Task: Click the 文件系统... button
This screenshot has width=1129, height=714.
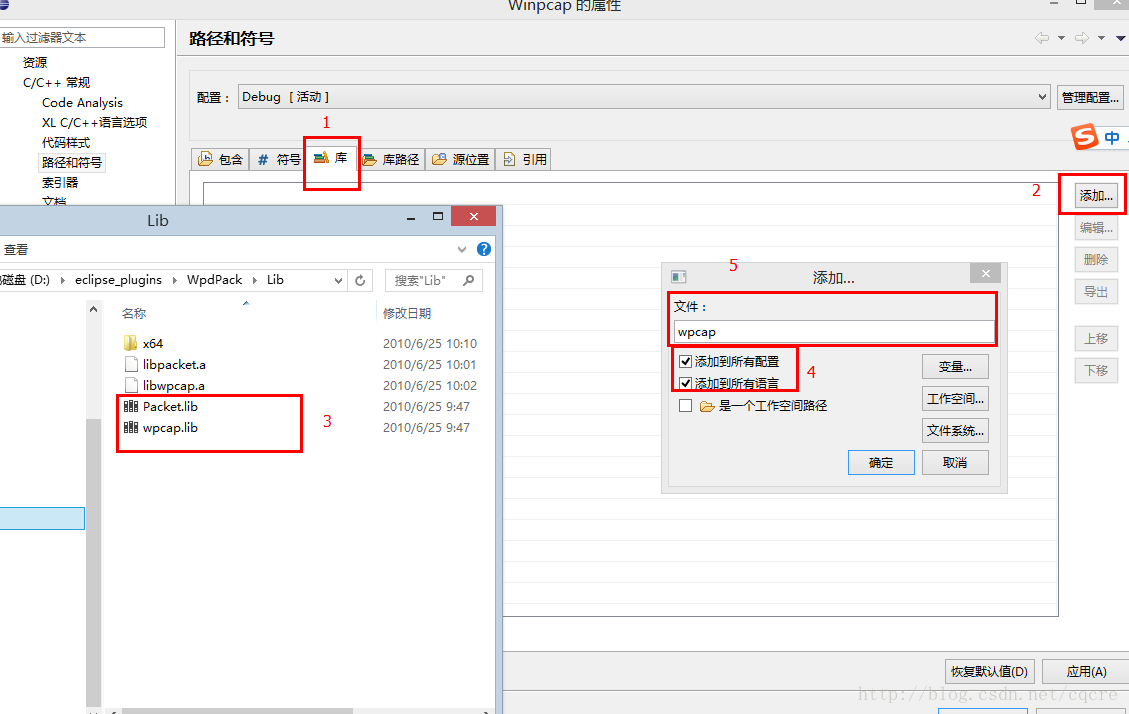Action: [955, 430]
